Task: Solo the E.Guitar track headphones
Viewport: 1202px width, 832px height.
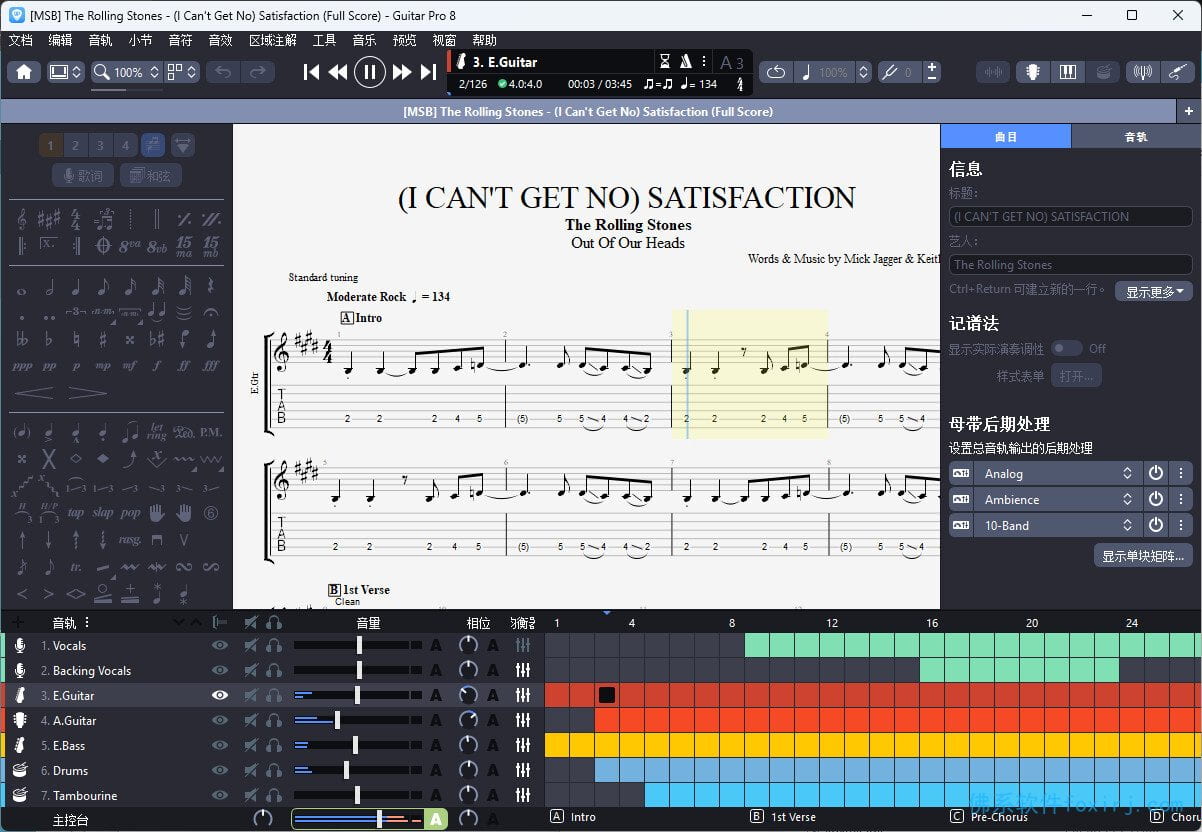Action: (274, 696)
